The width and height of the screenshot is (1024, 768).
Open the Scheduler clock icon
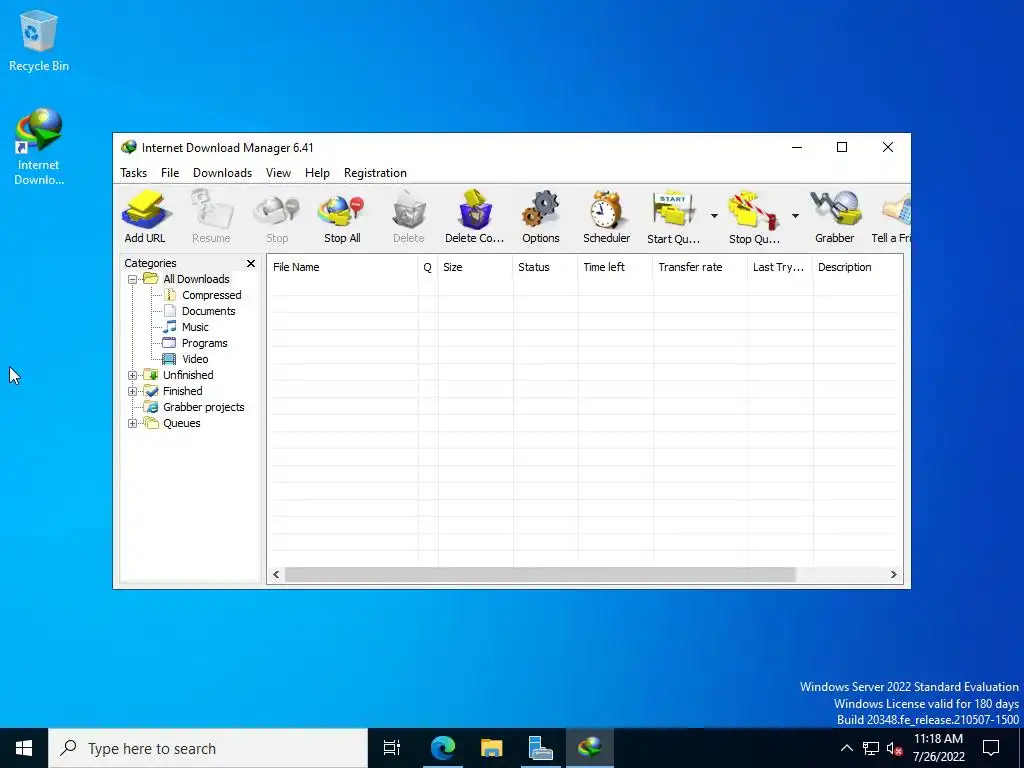point(607,217)
